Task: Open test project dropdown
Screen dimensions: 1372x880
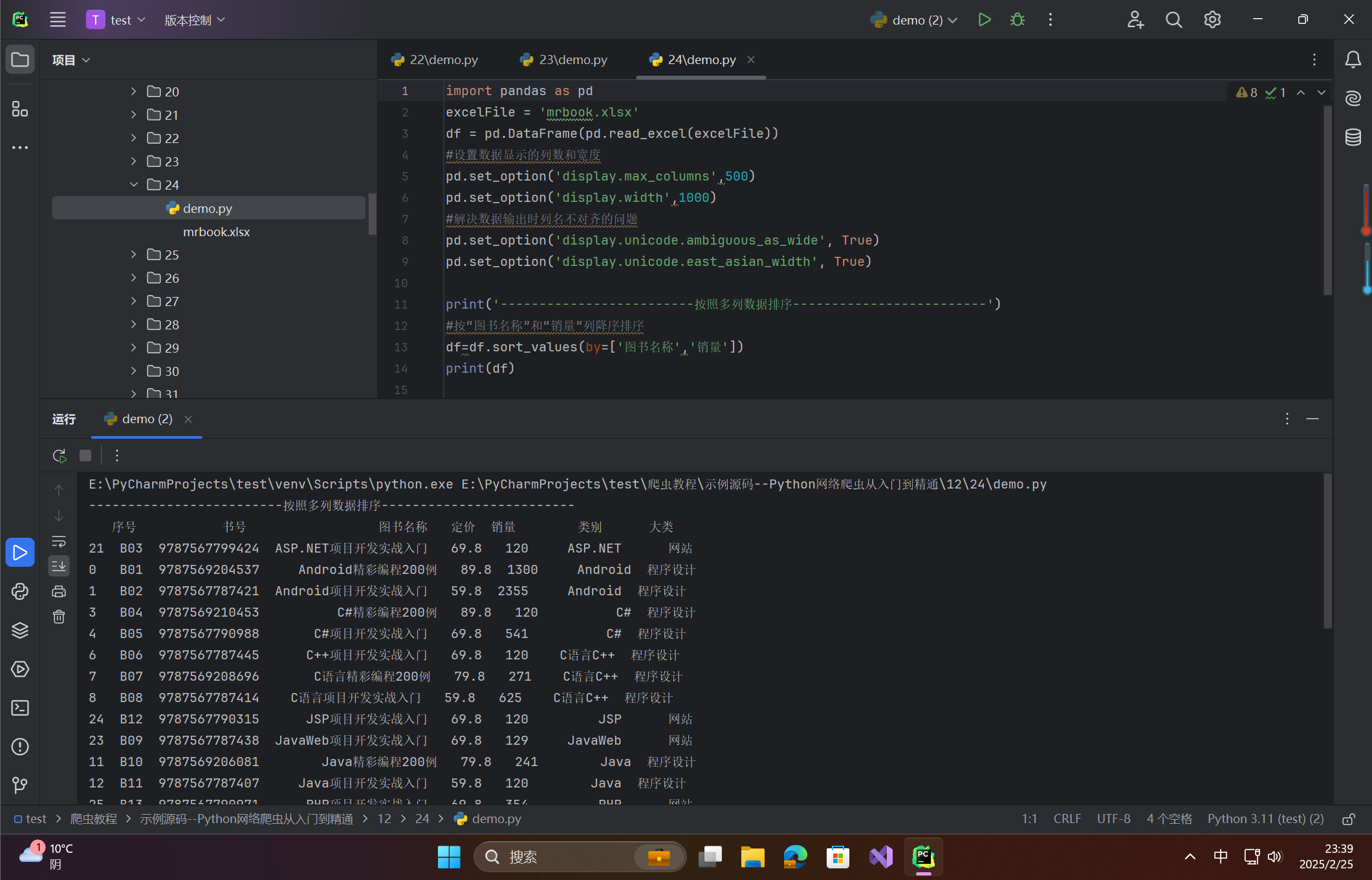Action: [116, 19]
